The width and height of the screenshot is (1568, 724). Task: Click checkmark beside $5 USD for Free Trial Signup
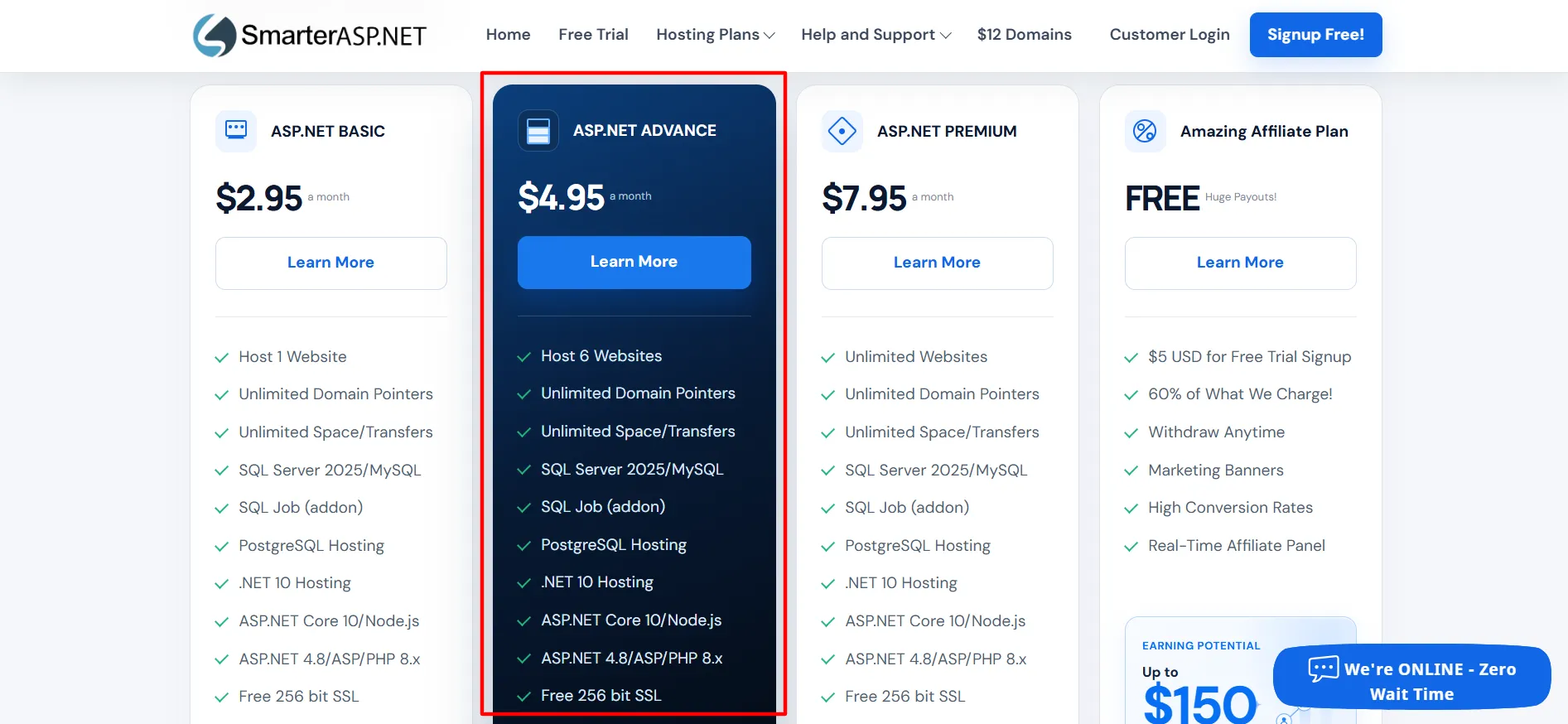[1131, 358]
